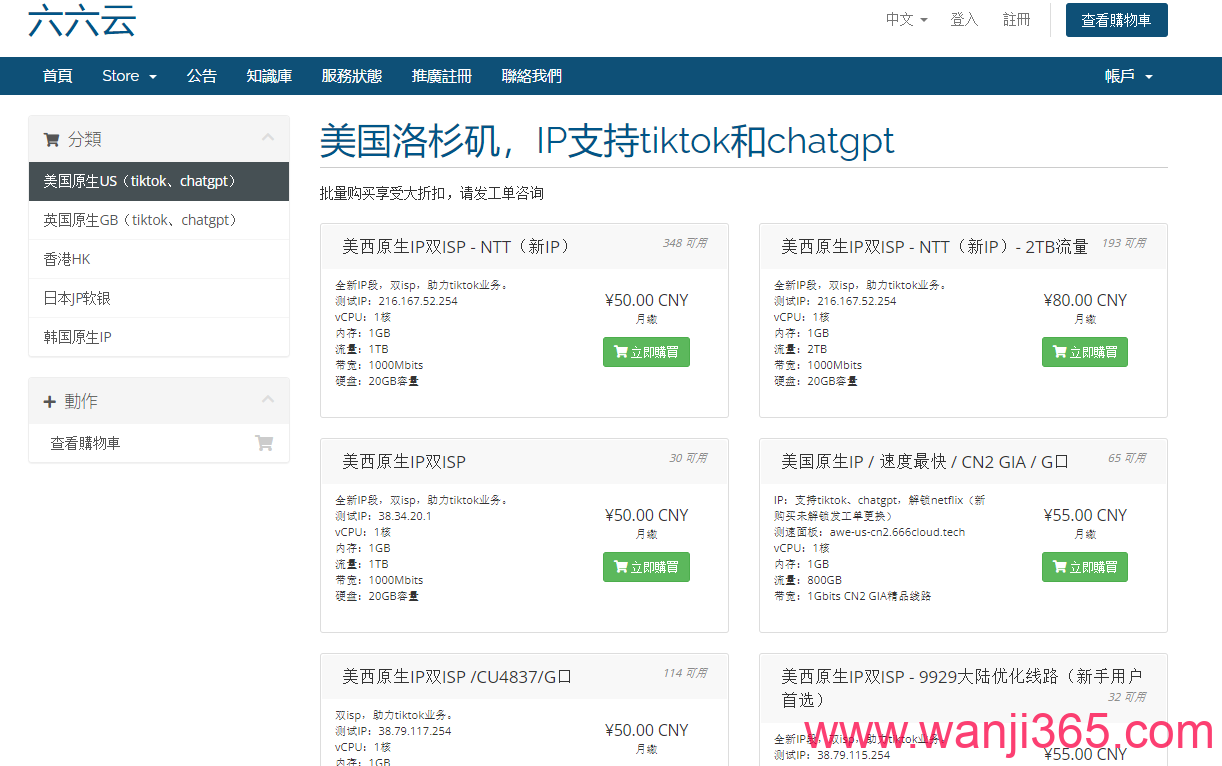Click the plus icon beside 動作
This screenshot has height=766, width=1222.
(49, 400)
